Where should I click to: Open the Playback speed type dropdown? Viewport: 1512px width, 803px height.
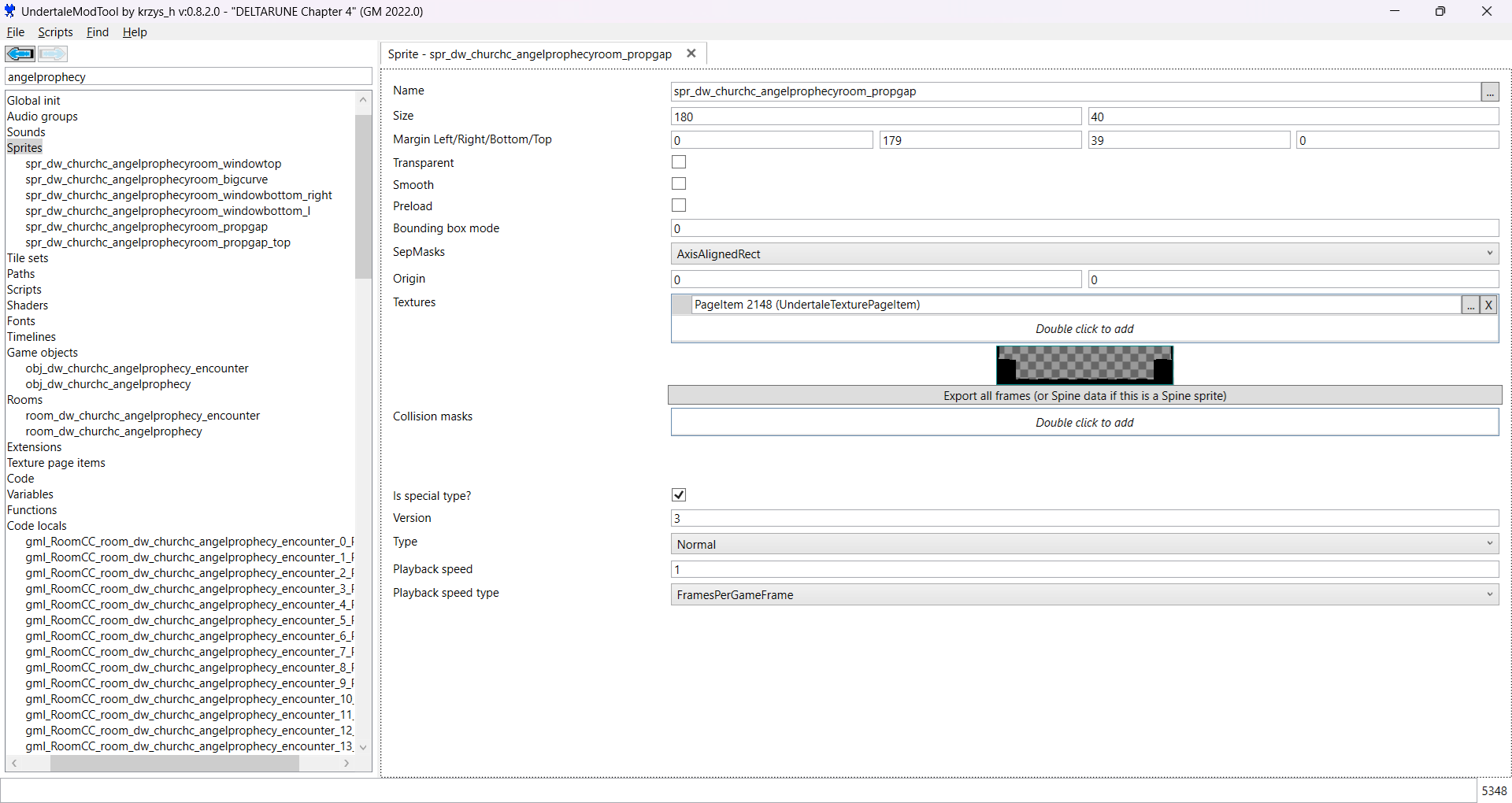tap(1084, 594)
